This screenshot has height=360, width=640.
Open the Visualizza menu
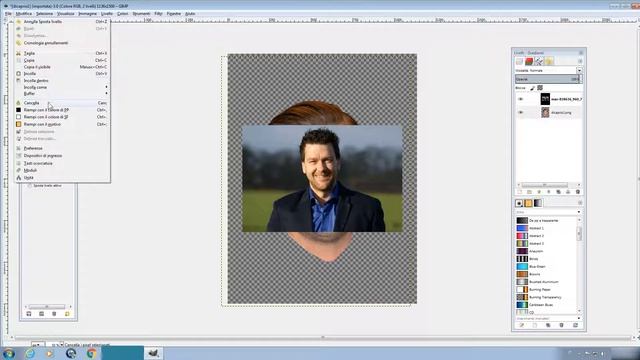[66, 13]
